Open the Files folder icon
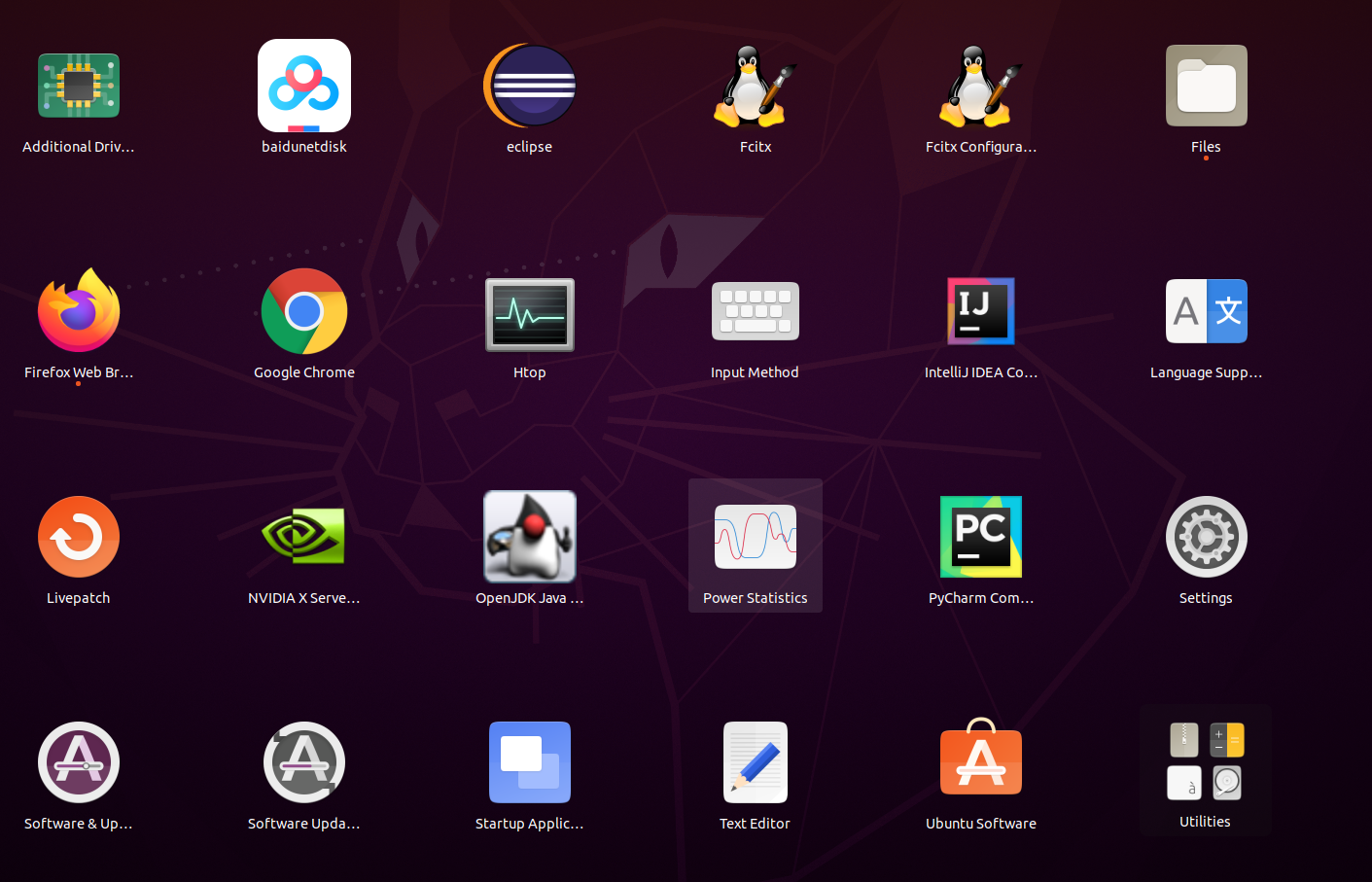 1207,86
